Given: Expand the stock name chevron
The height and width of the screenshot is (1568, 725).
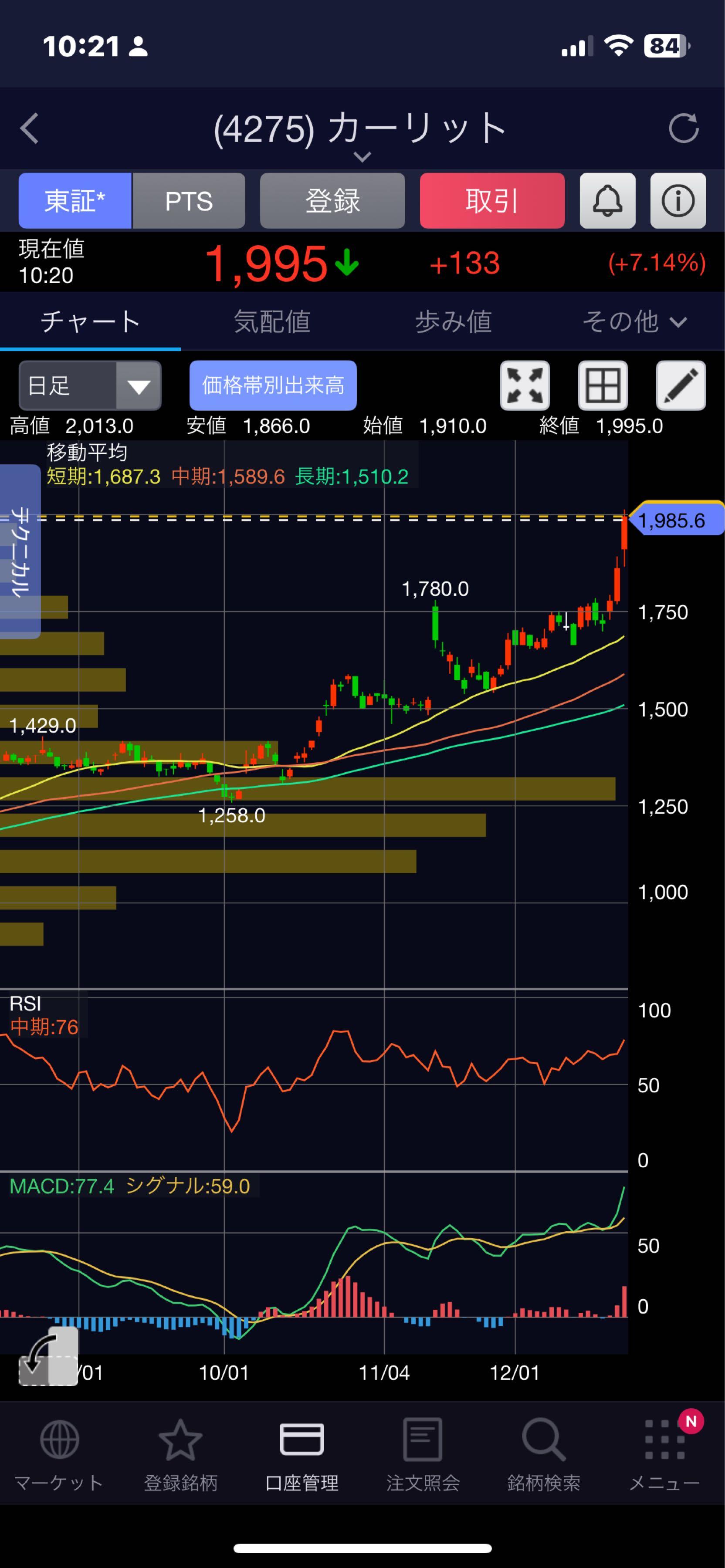Looking at the screenshot, I should (362, 157).
